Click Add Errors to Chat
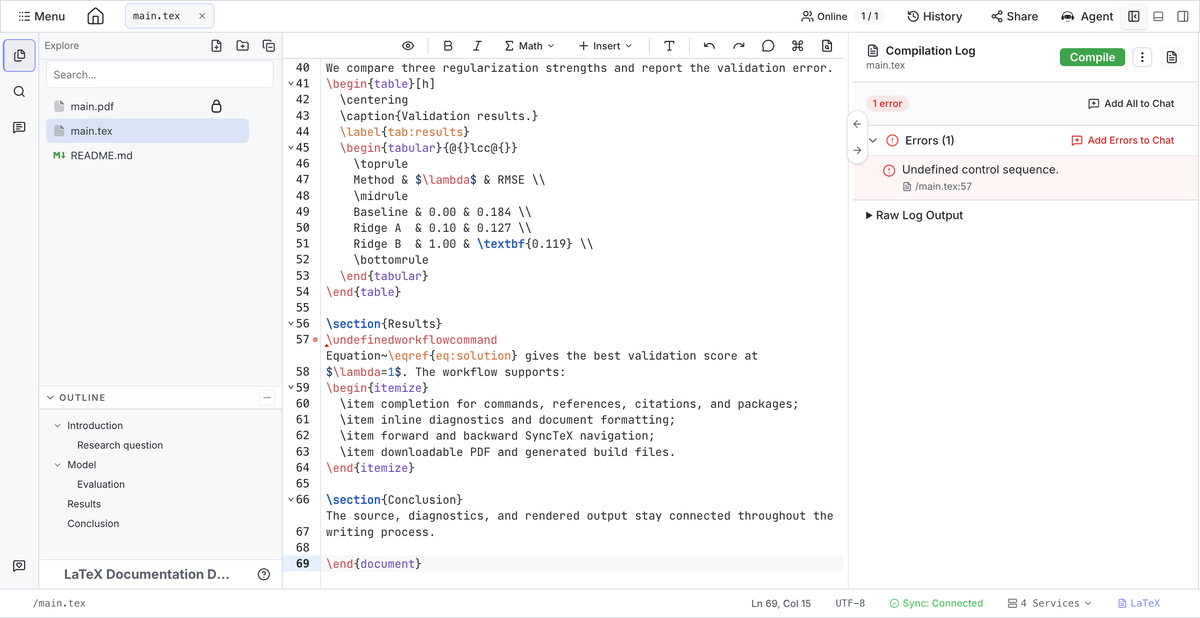The height and width of the screenshot is (618, 1200). tap(1123, 141)
